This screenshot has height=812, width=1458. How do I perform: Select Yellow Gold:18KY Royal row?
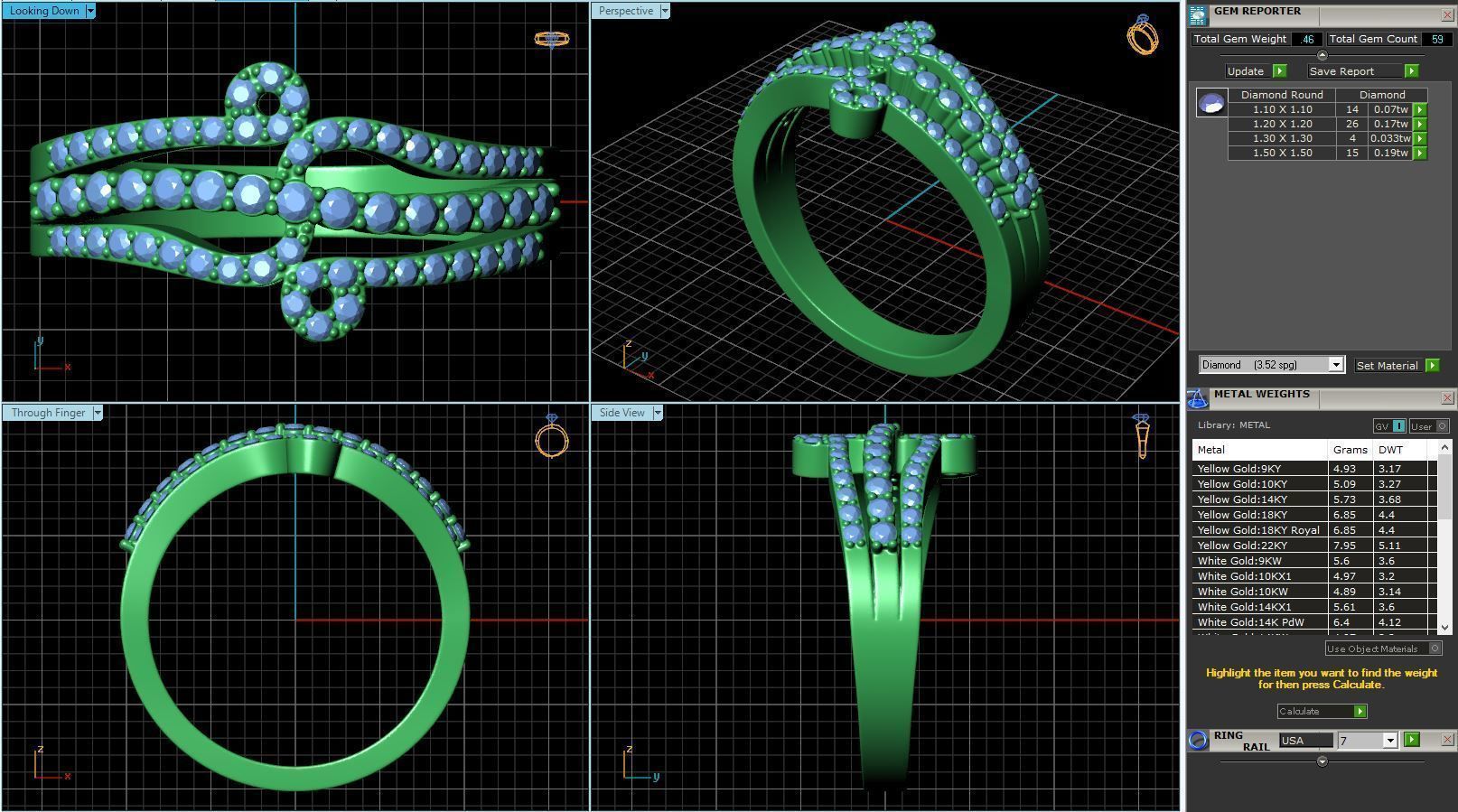tap(1314, 530)
